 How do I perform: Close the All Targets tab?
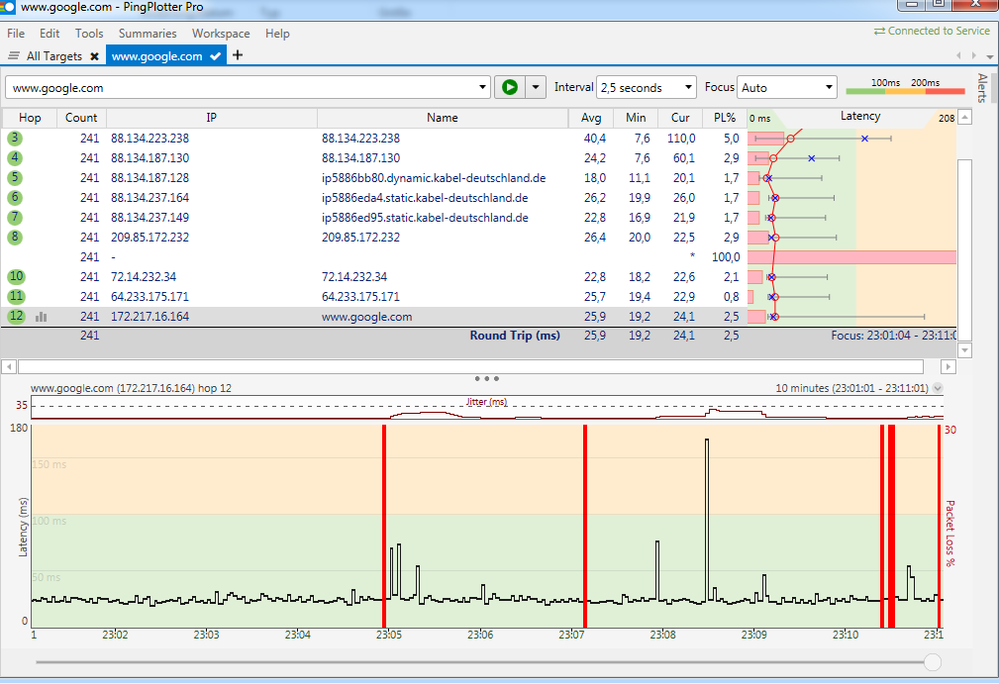click(x=94, y=57)
